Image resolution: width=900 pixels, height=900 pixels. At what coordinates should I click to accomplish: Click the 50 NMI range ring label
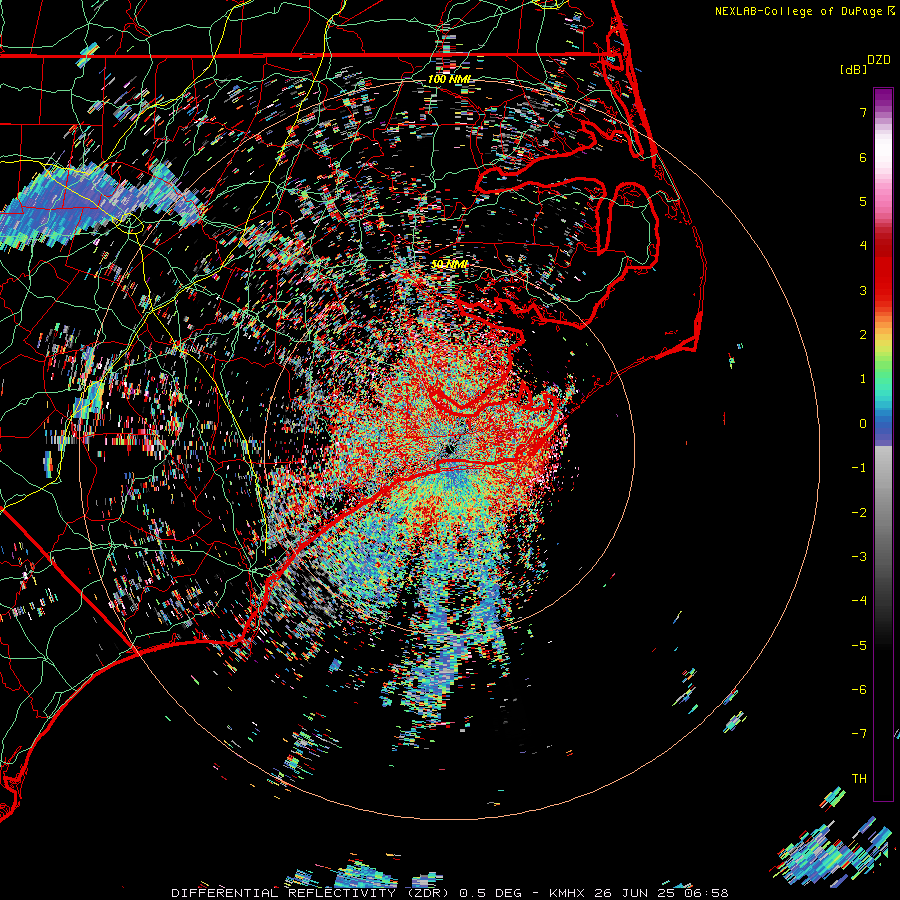coord(449,264)
